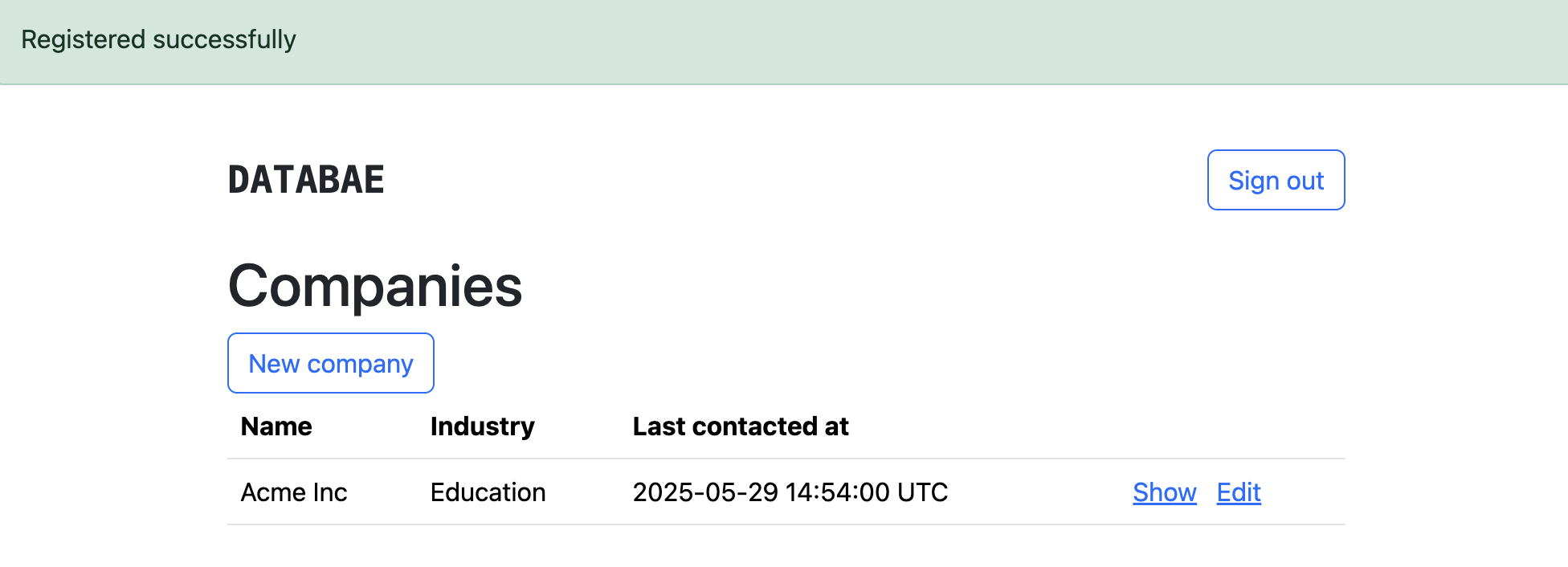Select the Companies page heading
Screen dimensions: 1568x567
tap(375, 286)
